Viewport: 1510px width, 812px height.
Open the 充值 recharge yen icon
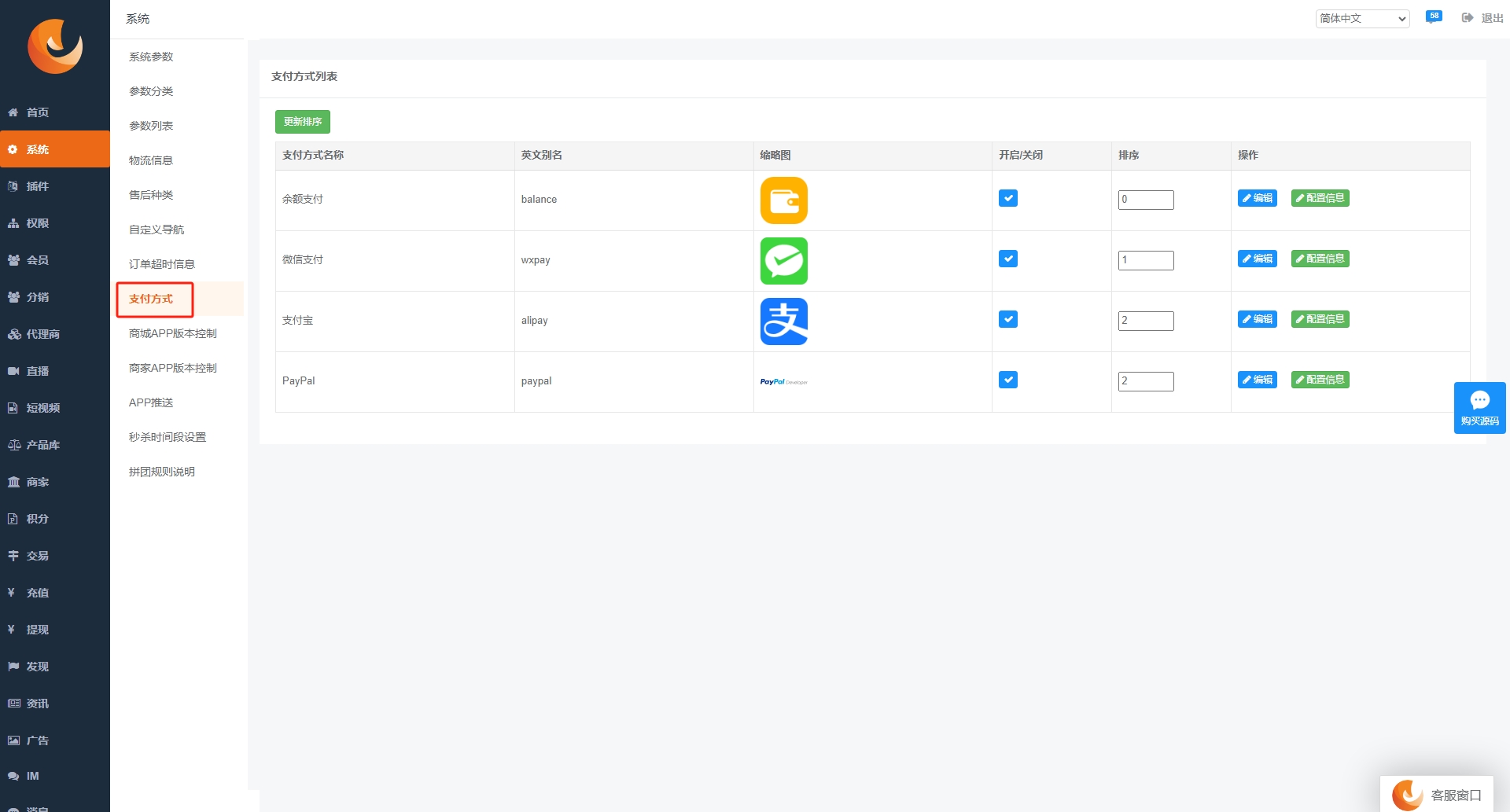click(12, 593)
